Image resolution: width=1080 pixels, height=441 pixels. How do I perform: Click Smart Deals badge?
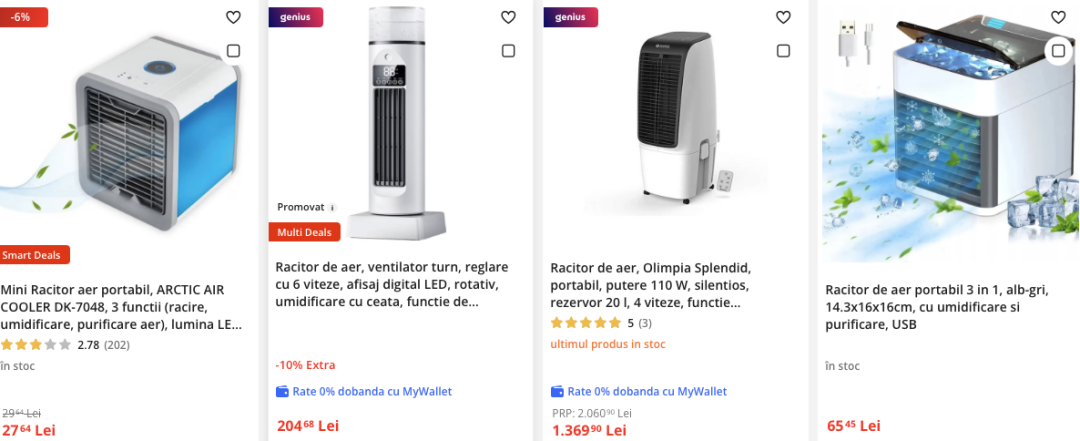click(x=34, y=255)
